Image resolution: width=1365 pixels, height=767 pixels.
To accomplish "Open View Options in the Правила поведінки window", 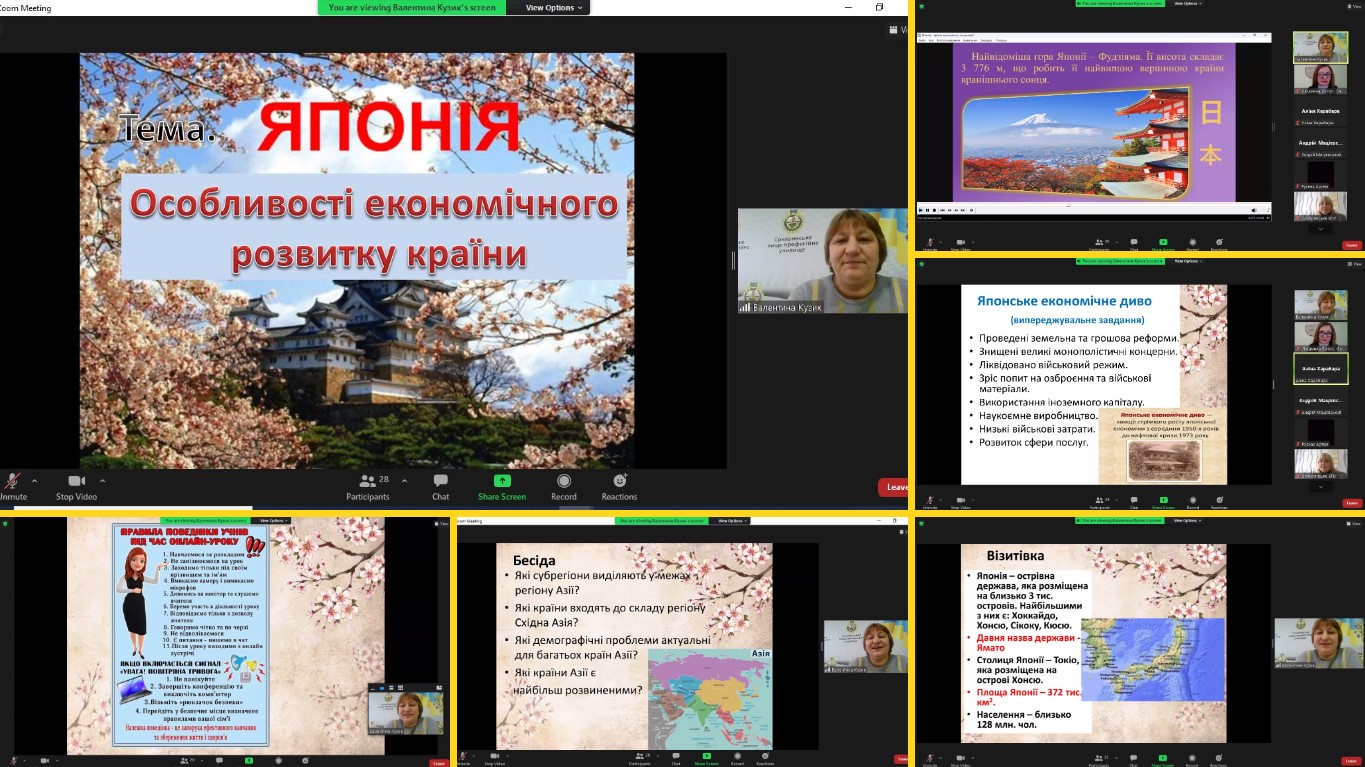I will [x=273, y=520].
